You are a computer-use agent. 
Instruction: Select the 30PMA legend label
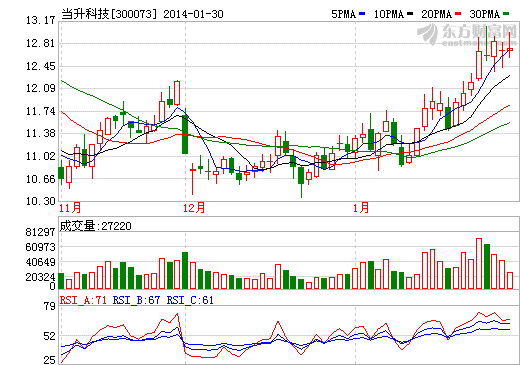point(485,14)
